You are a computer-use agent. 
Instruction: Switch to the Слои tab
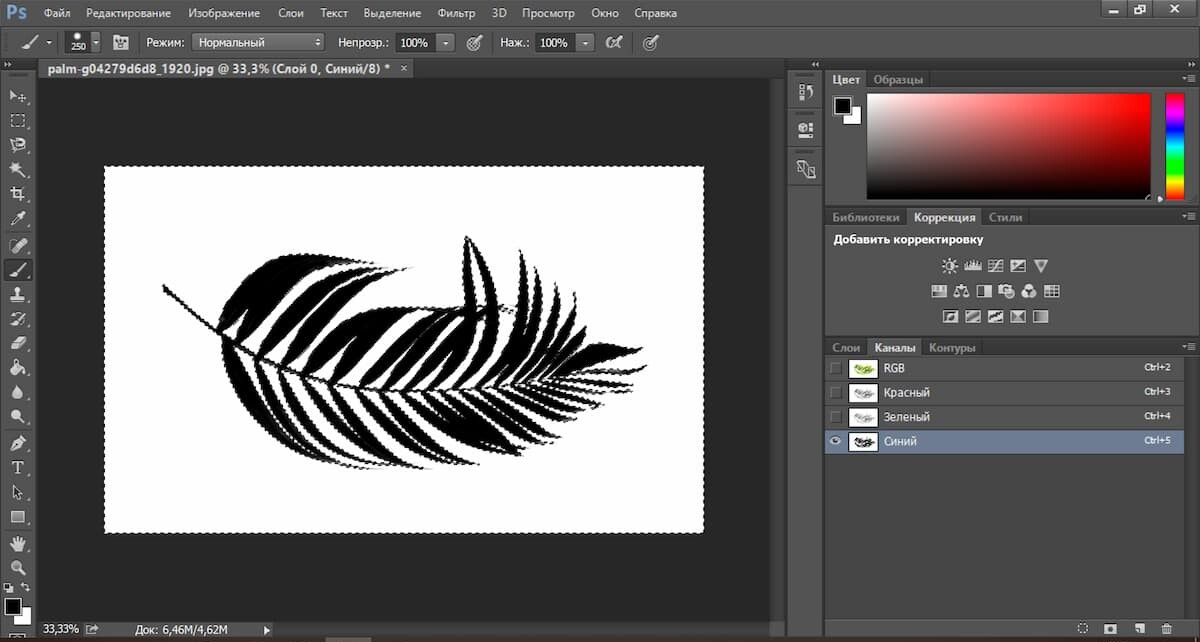point(846,347)
